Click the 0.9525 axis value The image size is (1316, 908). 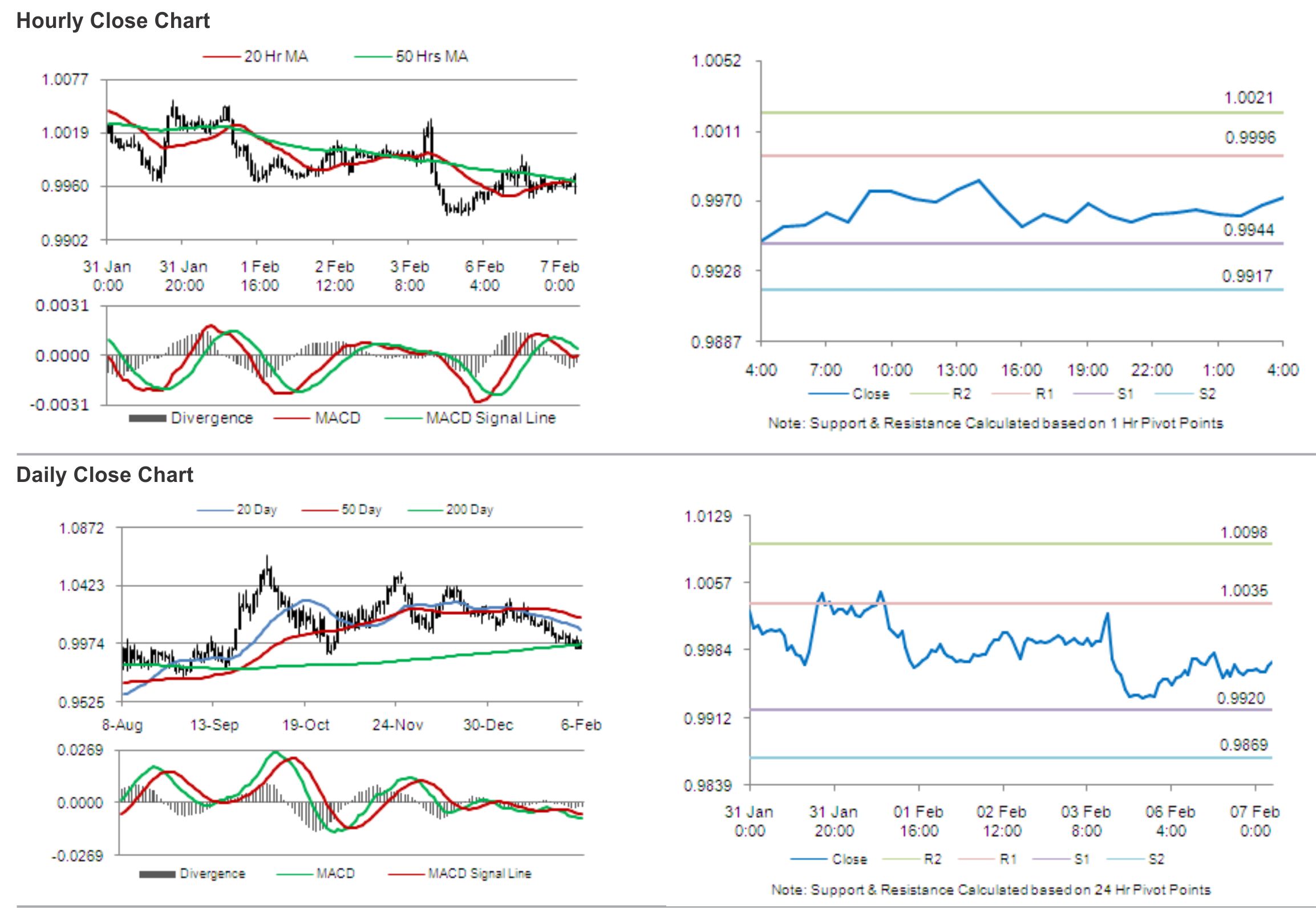tap(82, 702)
